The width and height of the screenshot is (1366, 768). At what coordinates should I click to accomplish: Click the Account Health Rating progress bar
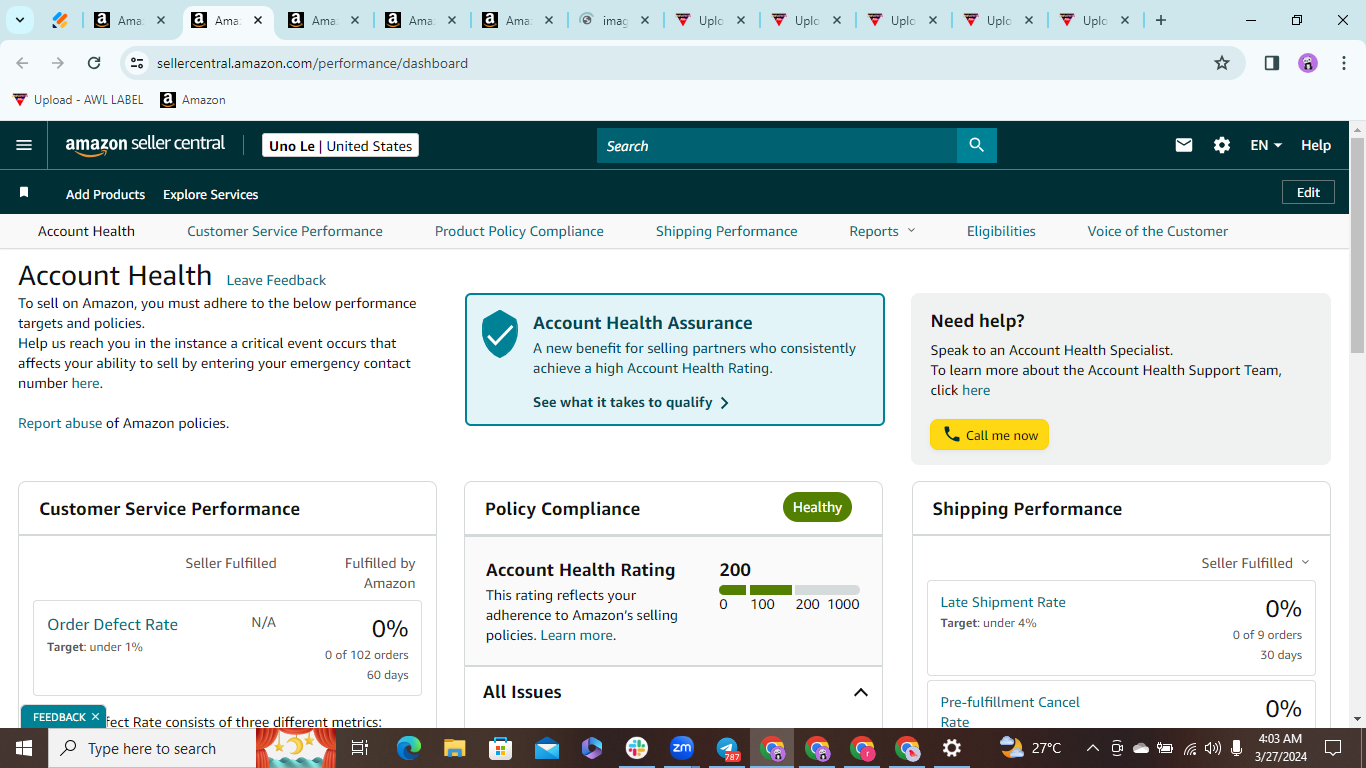(x=789, y=590)
